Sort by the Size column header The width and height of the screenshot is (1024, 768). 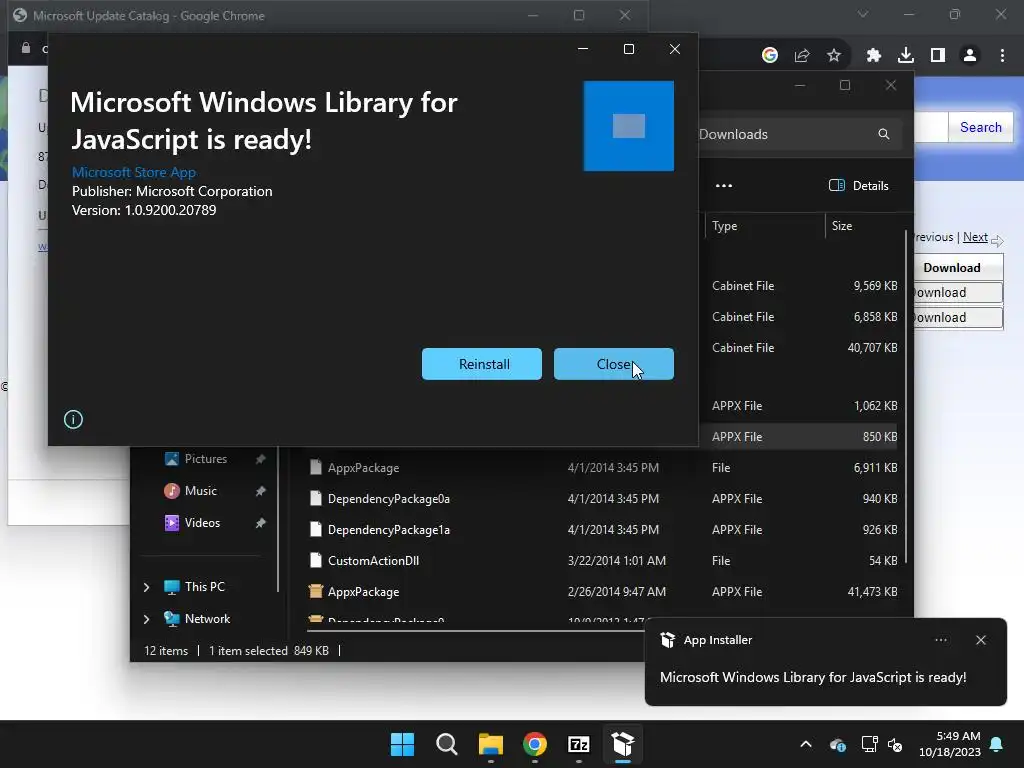pos(865,226)
